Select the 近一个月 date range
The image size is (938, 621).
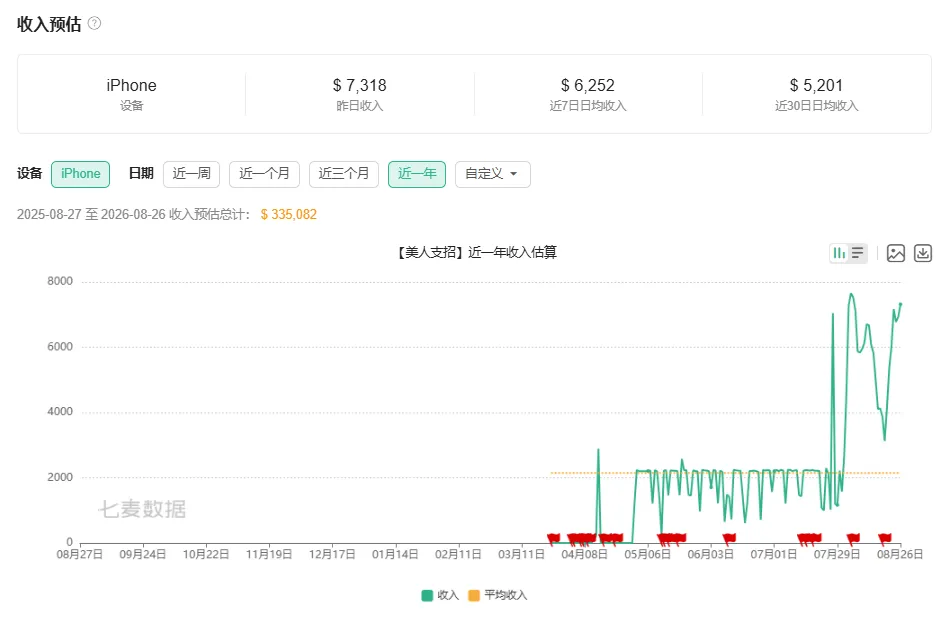264,174
